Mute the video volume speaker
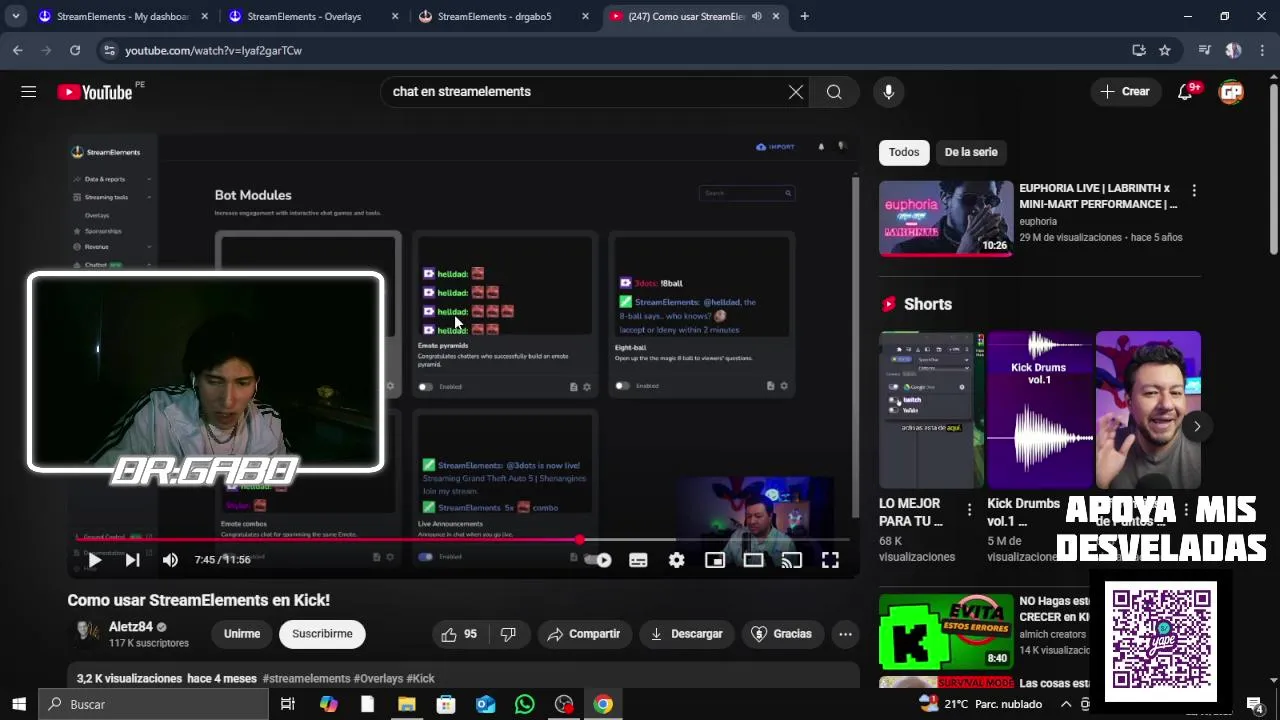 tap(170, 560)
